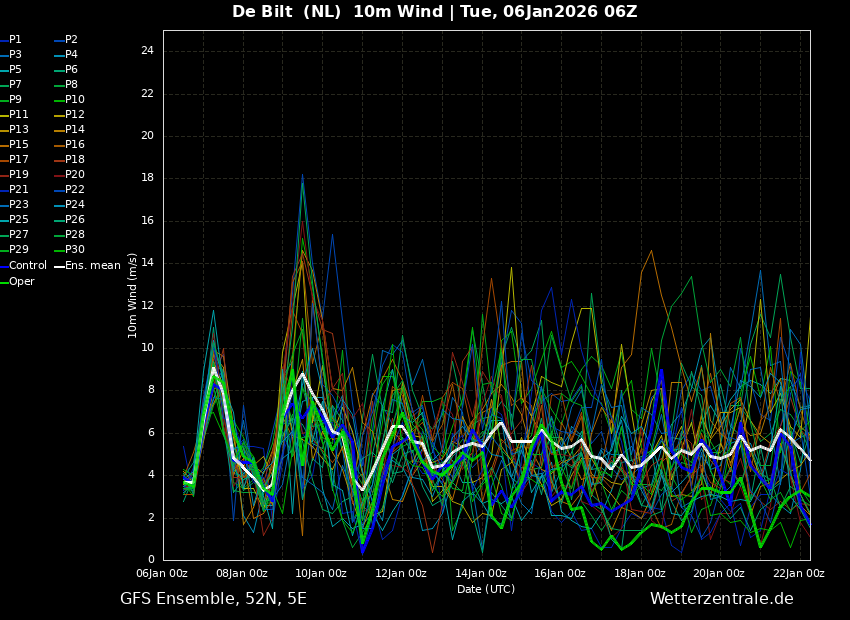Click the 16Jan 00z date tick label
850x620 pixels.
[562, 573]
